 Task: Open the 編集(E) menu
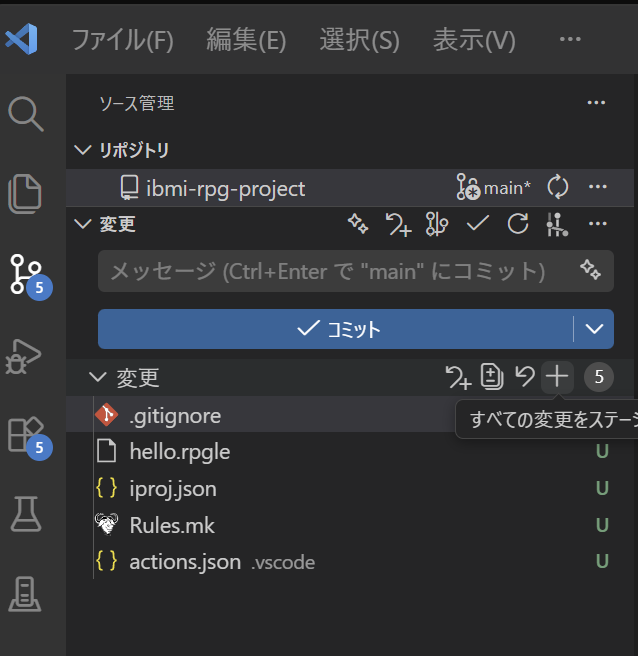click(x=246, y=40)
